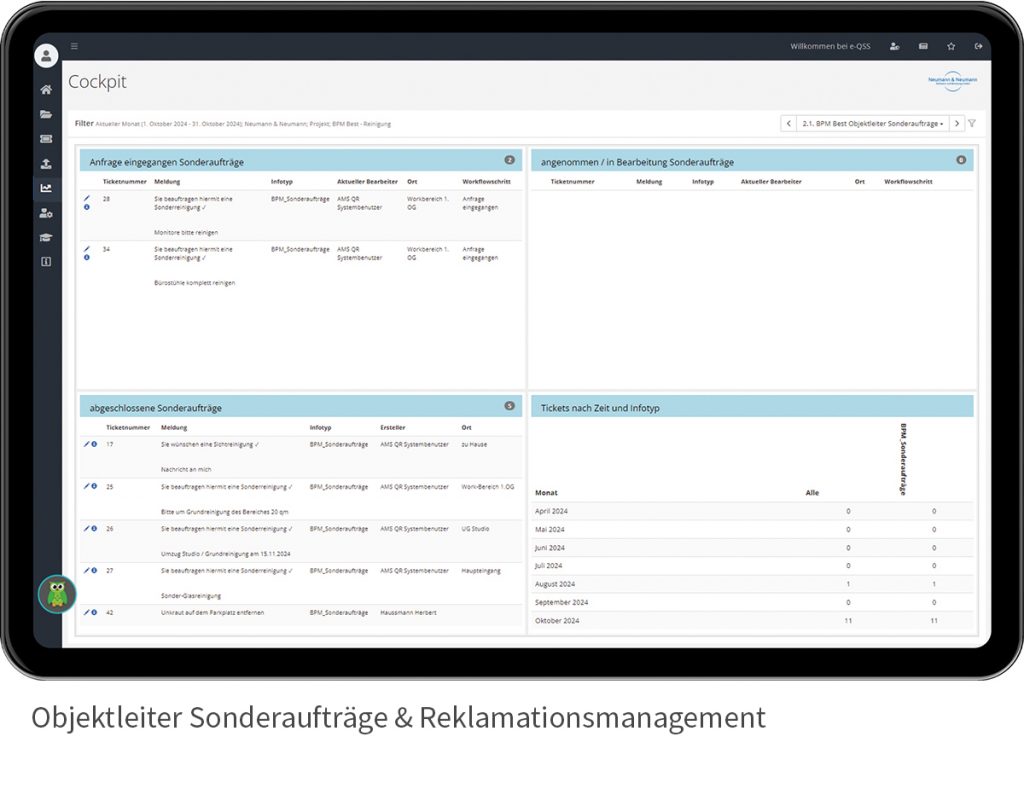This screenshot has width=1024, height=789.
Task: Click the info icon on ticket 42
Action: point(93,613)
